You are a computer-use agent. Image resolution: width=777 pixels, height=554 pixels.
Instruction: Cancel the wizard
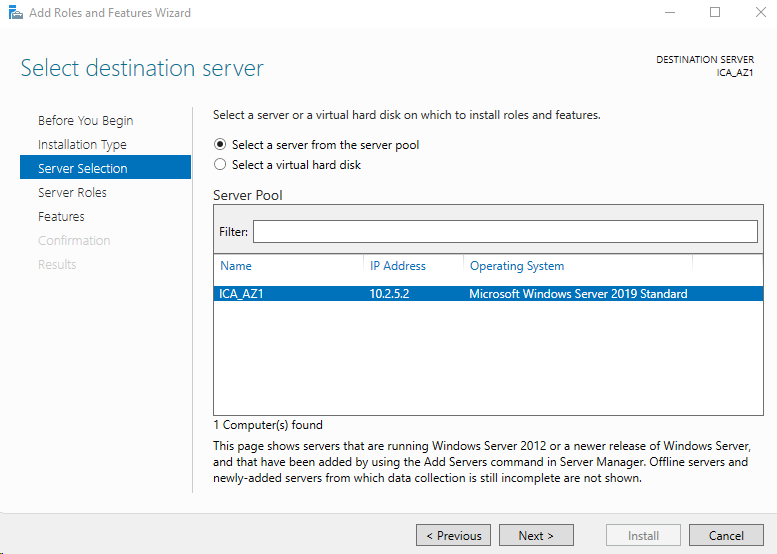726,535
